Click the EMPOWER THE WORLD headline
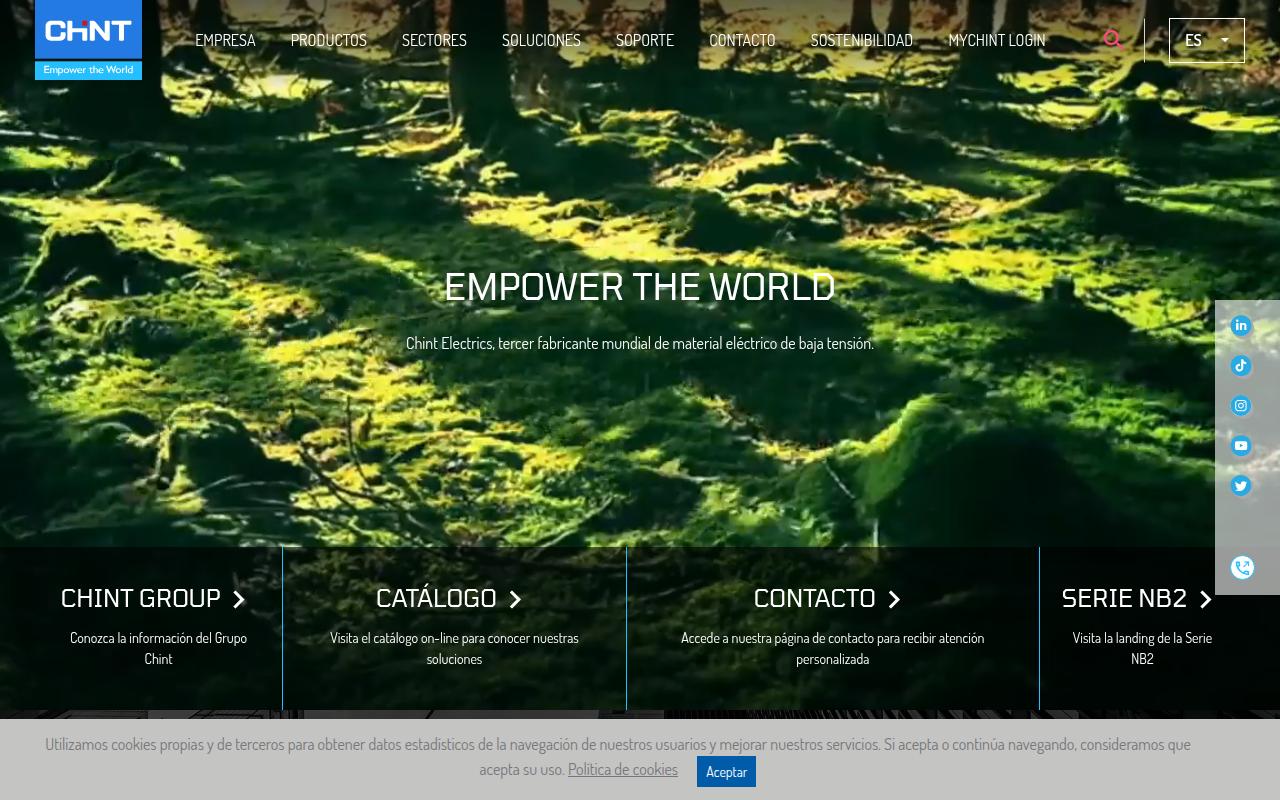This screenshot has width=1280, height=800. click(640, 287)
